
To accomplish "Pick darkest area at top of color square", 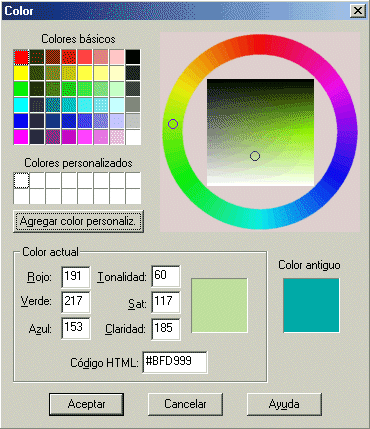I will [x=260, y=83].
